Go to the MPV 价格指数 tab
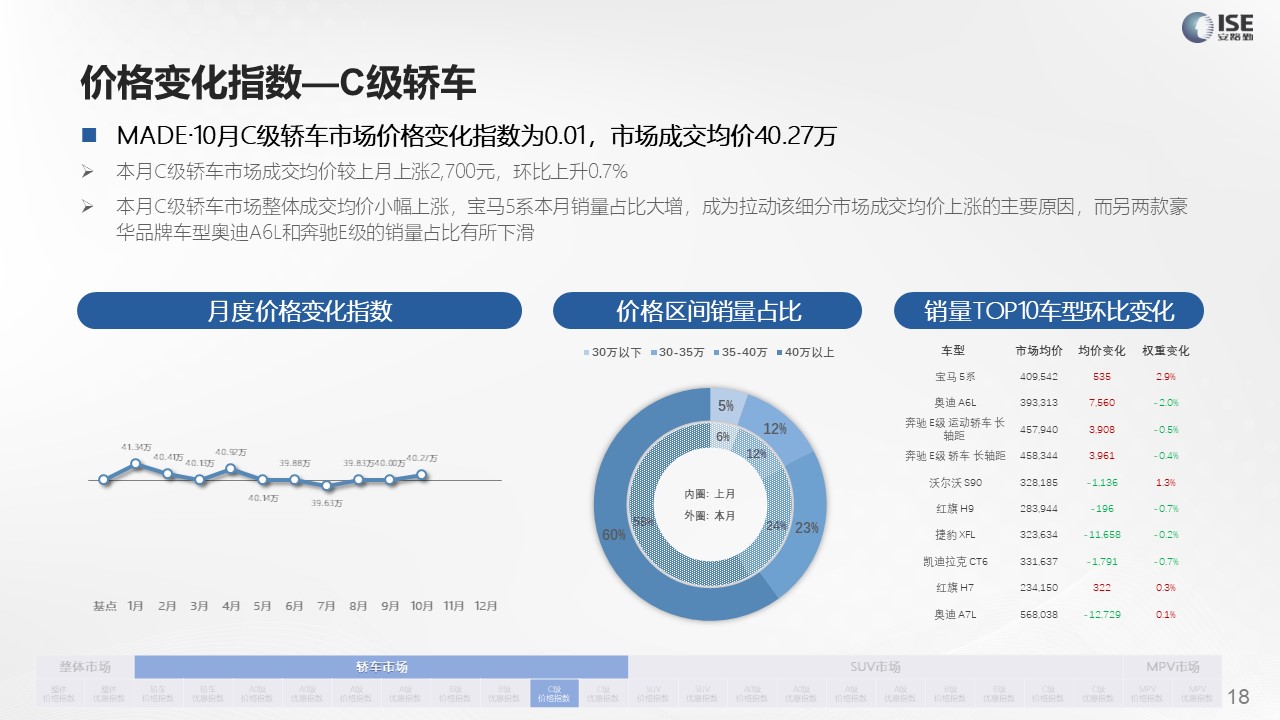This screenshot has height=720, width=1280. [1147, 693]
